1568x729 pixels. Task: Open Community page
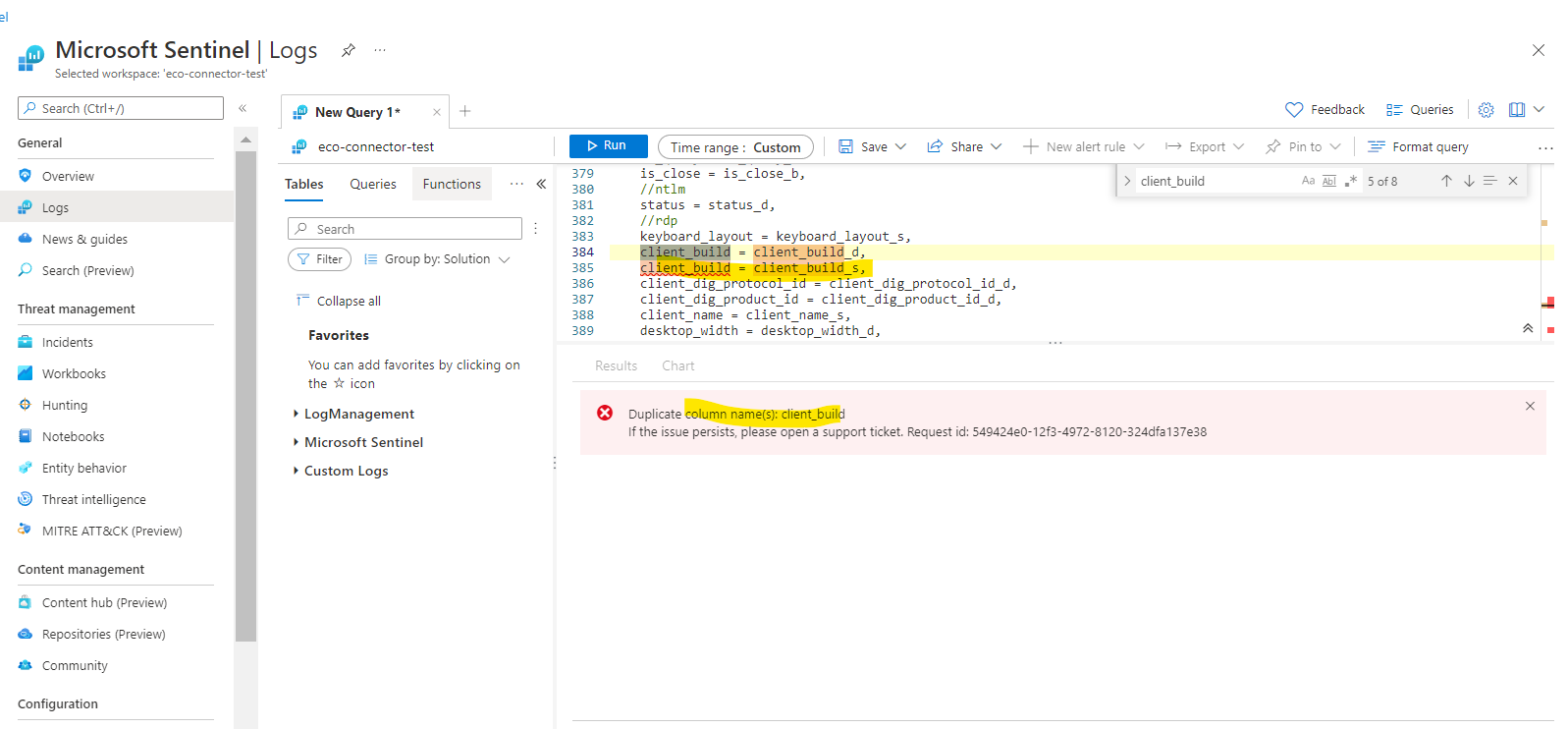pyautogui.click(x=75, y=665)
